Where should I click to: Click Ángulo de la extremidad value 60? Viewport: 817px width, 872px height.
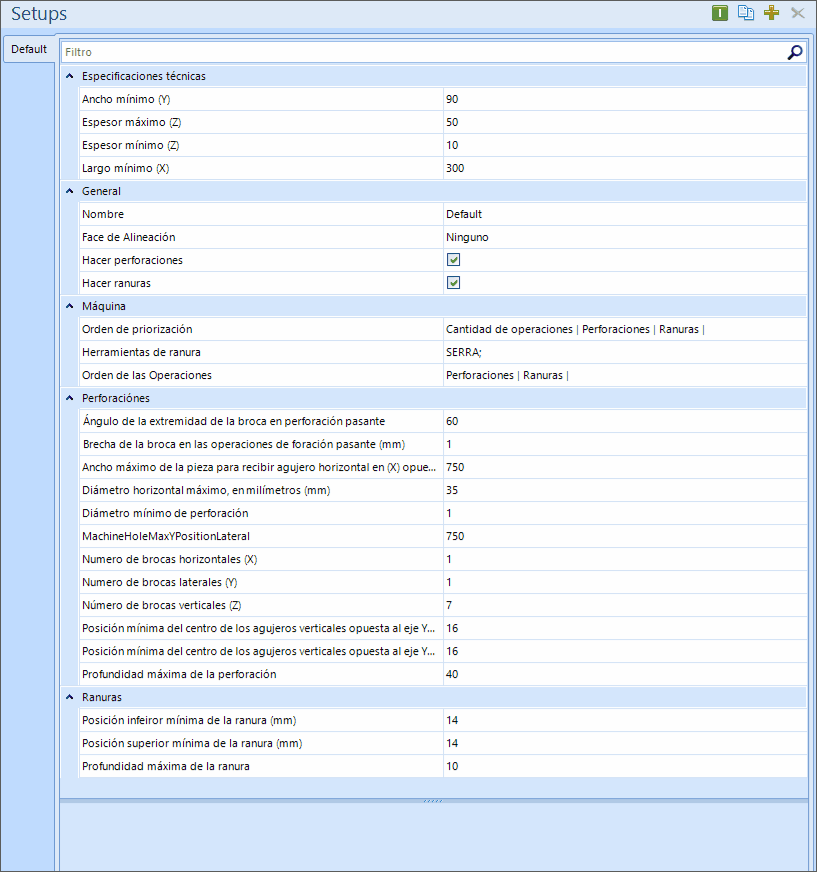coord(625,421)
